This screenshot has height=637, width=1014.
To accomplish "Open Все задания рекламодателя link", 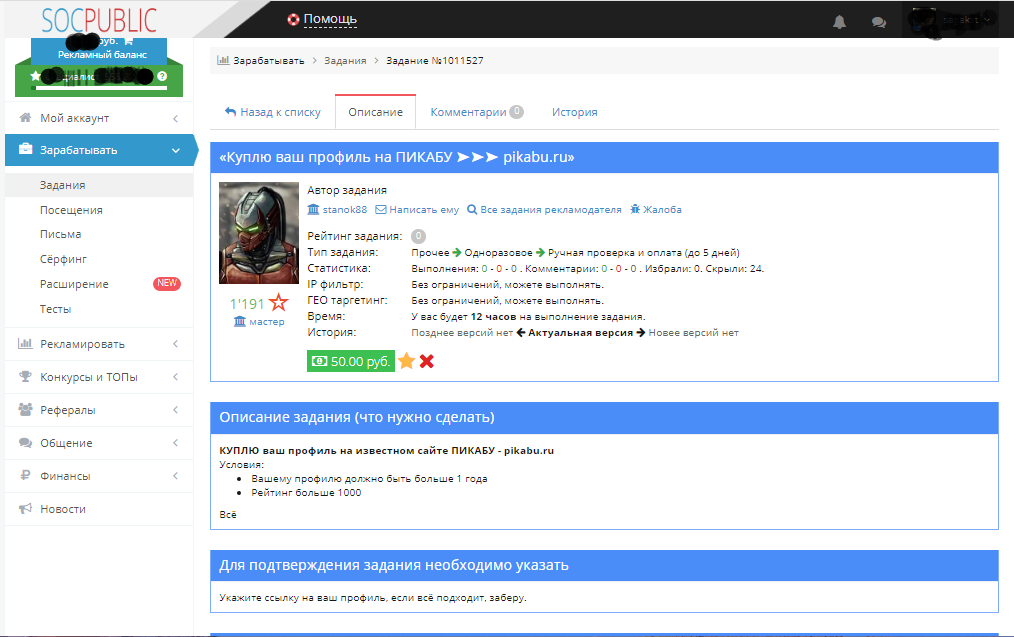I will pos(550,210).
